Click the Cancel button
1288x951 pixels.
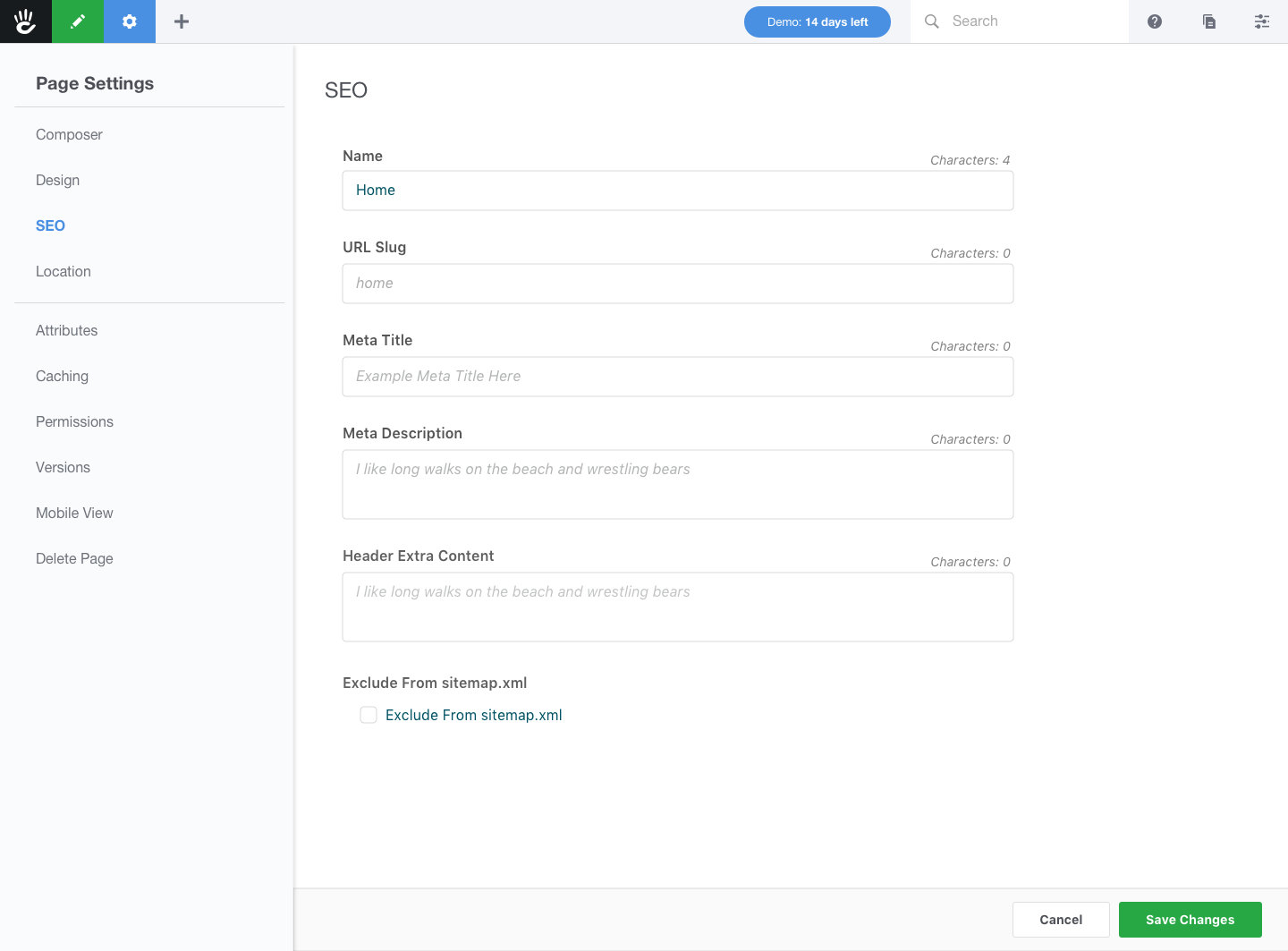click(x=1061, y=919)
